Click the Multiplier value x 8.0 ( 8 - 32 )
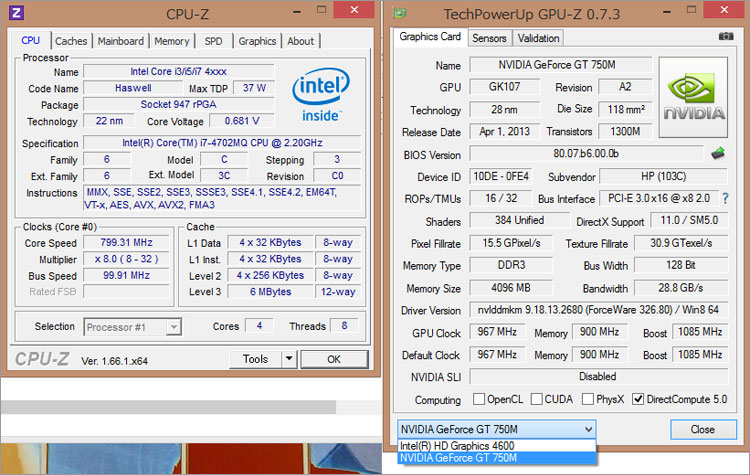The height and width of the screenshot is (475, 750). pyautogui.click(x=126, y=259)
